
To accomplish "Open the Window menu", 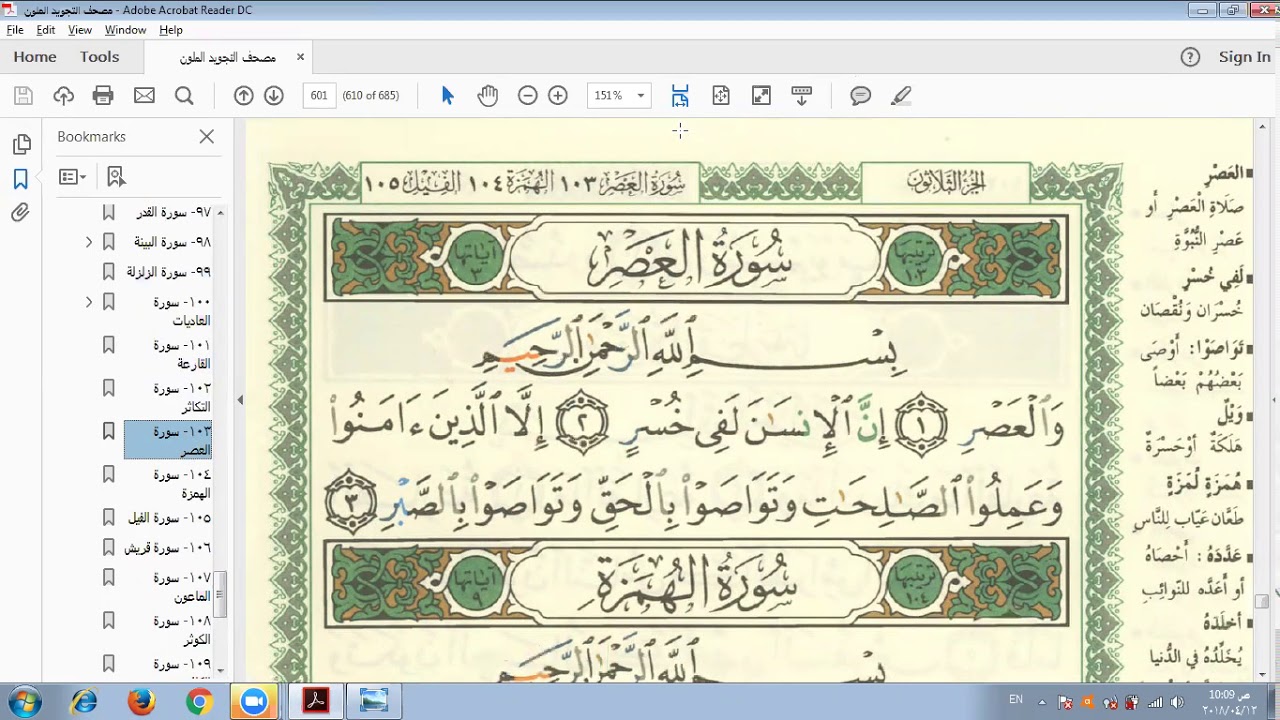I will (126, 30).
